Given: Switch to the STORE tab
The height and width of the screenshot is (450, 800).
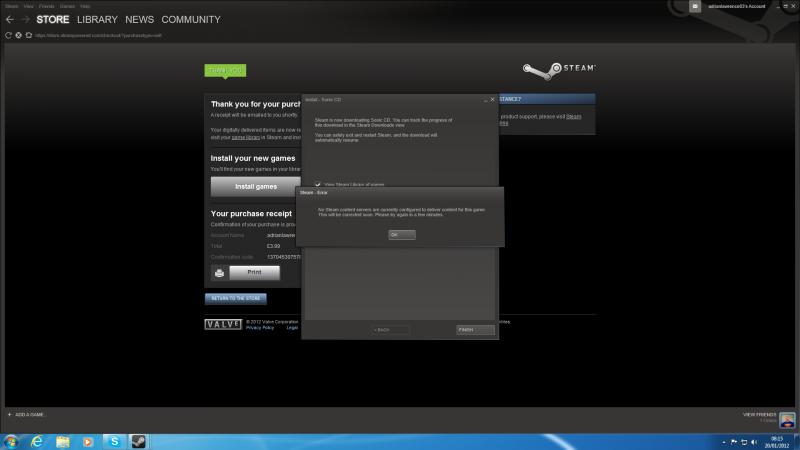Looking at the screenshot, I should [x=53, y=19].
